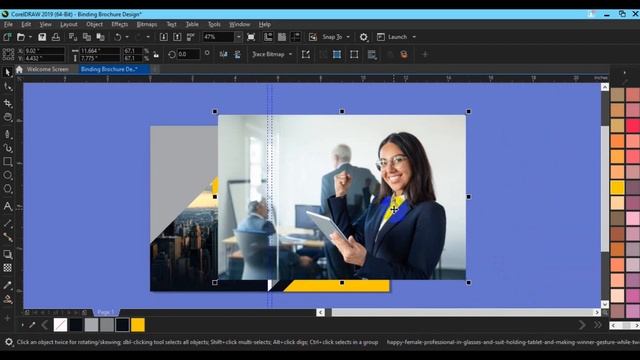
Task: Click the Import icon
Action: (x=164, y=37)
